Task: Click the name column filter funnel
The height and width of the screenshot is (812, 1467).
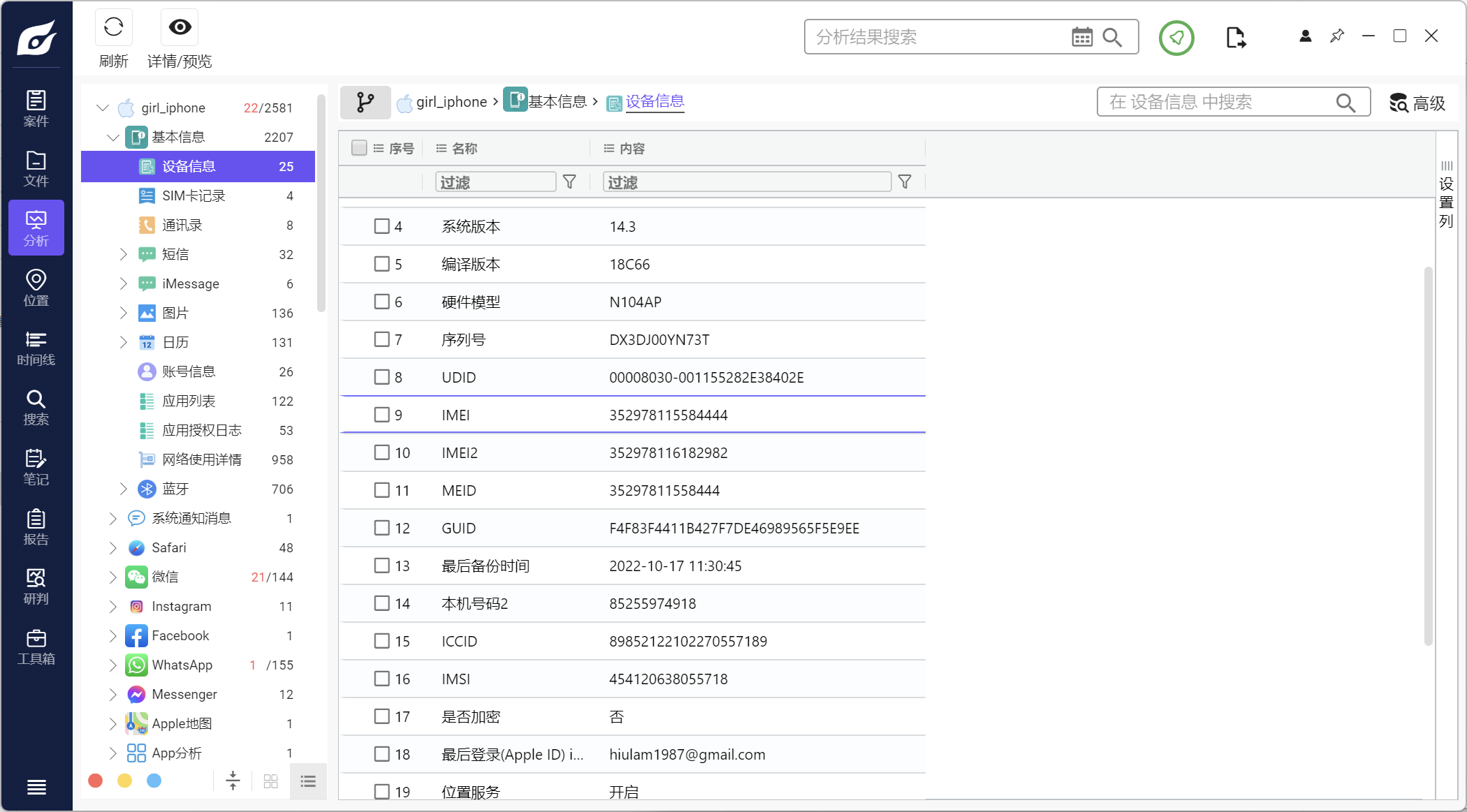Action: point(569,182)
